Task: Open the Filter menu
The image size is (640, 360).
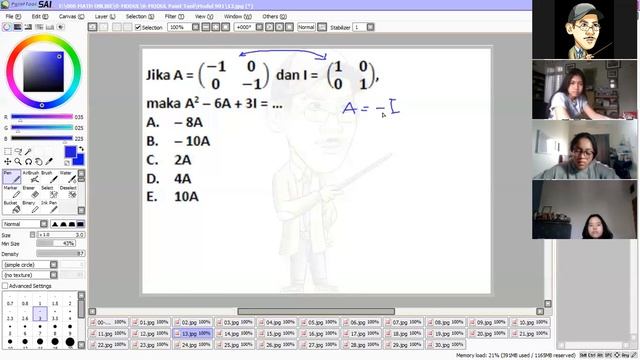Action: [174, 16]
